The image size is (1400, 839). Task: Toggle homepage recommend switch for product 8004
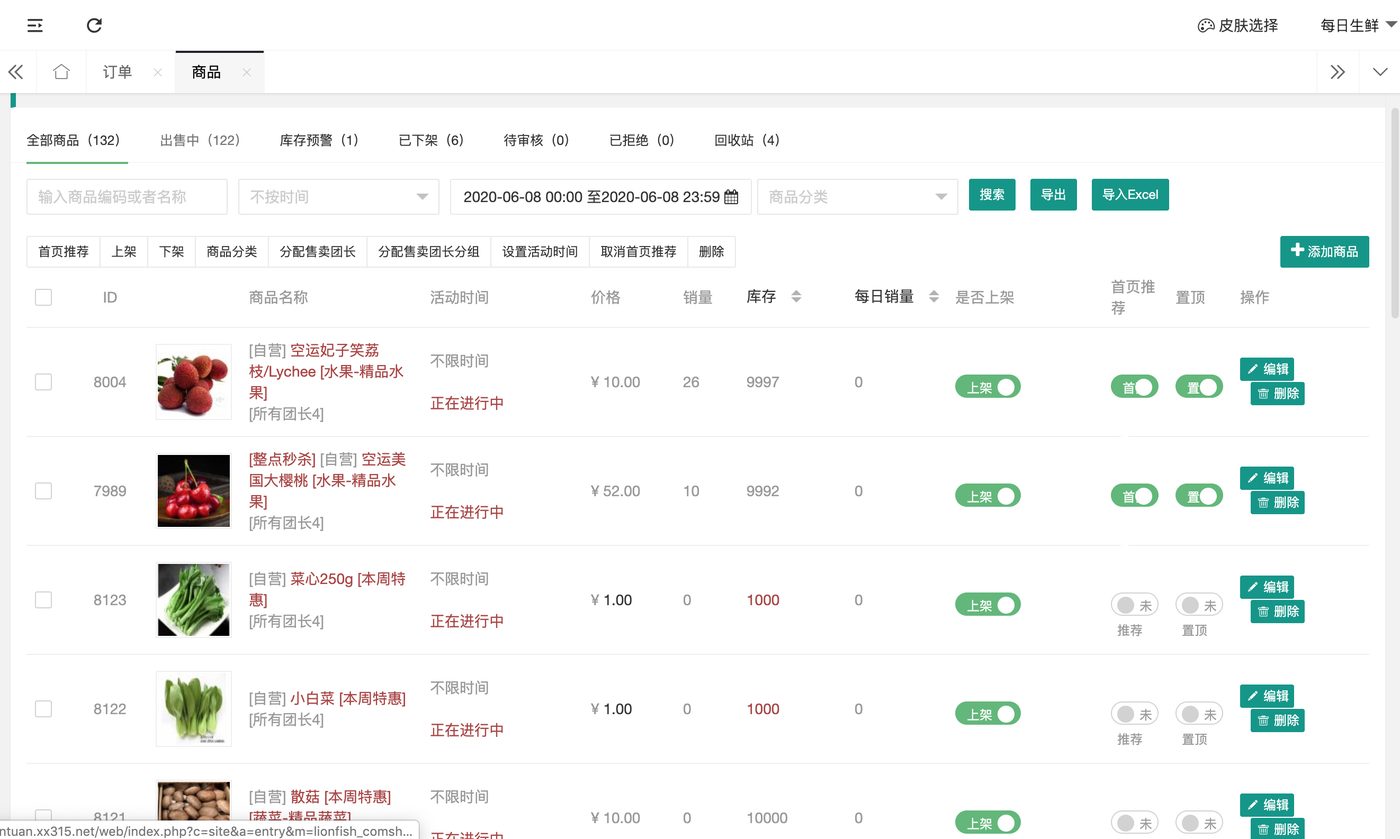tap(1135, 387)
